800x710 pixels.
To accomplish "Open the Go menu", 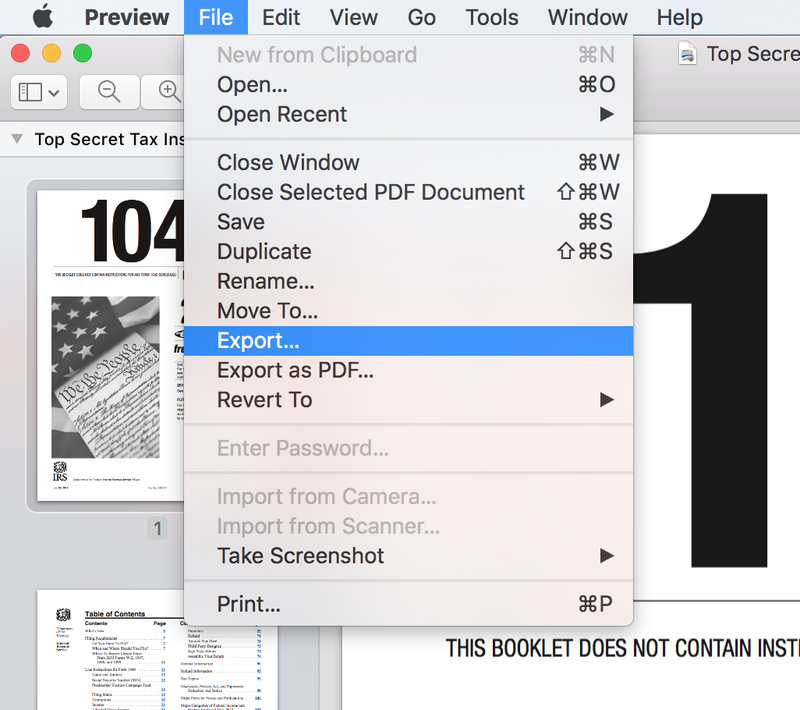I will click(x=421, y=17).
